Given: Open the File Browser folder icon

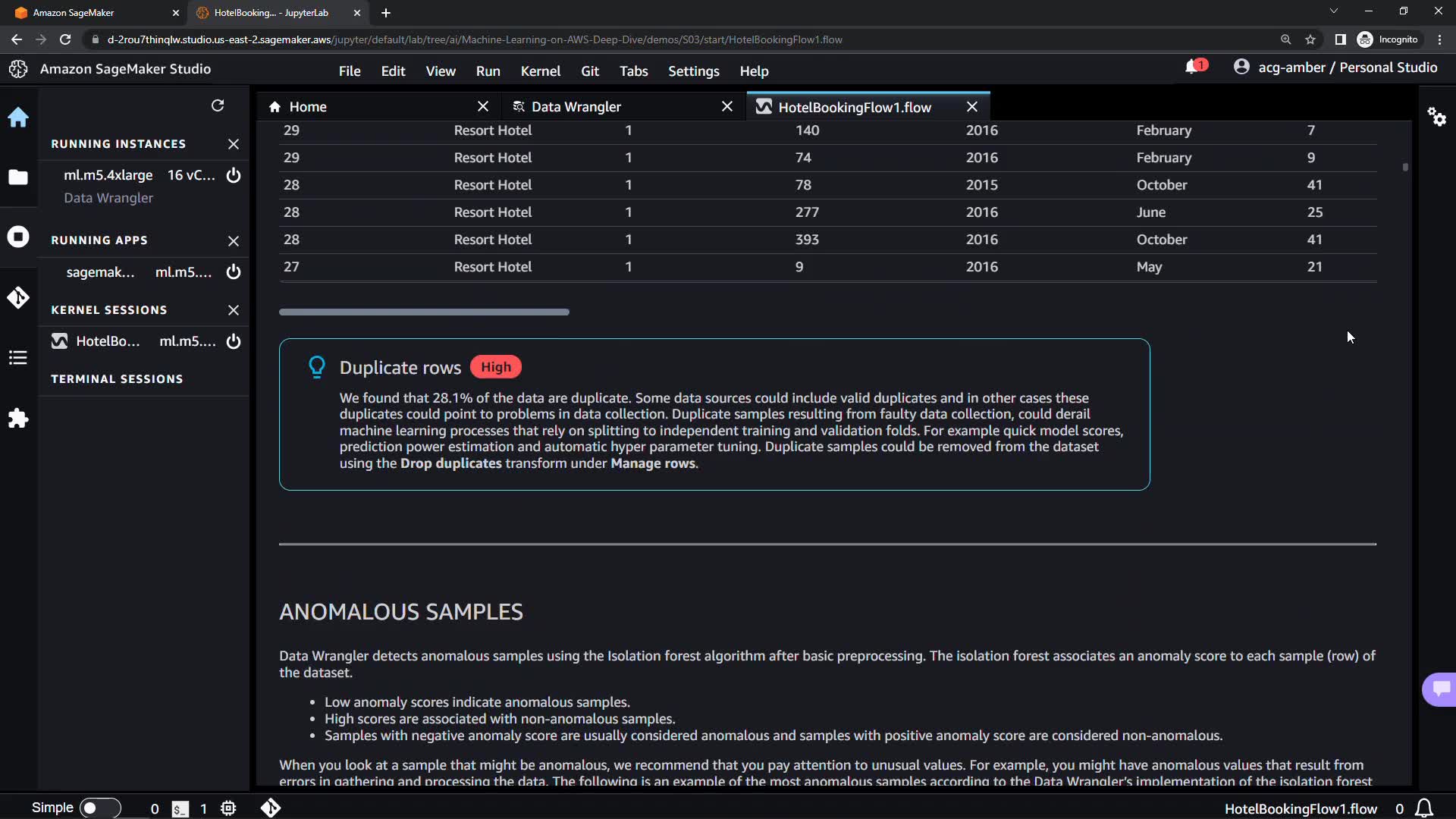Looking at the screenshot, I should [18, 177].
